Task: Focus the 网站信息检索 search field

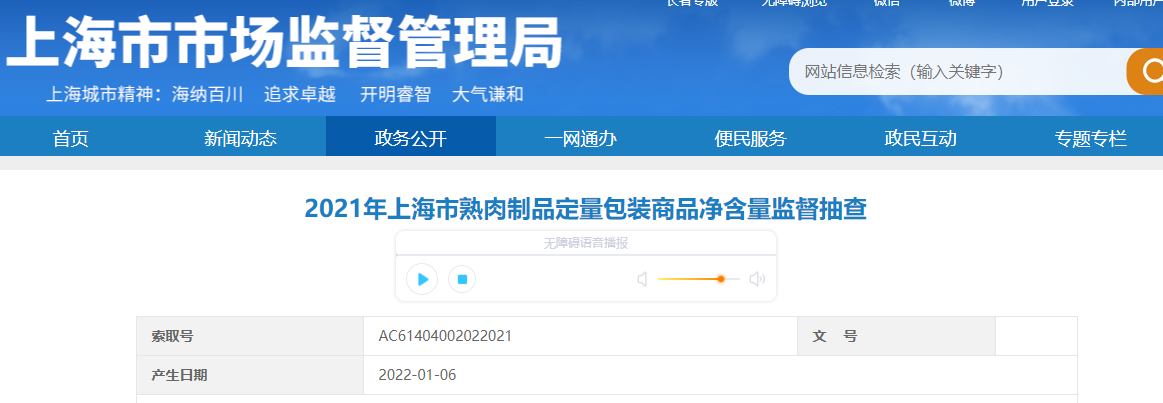Action: coord(955,72)
